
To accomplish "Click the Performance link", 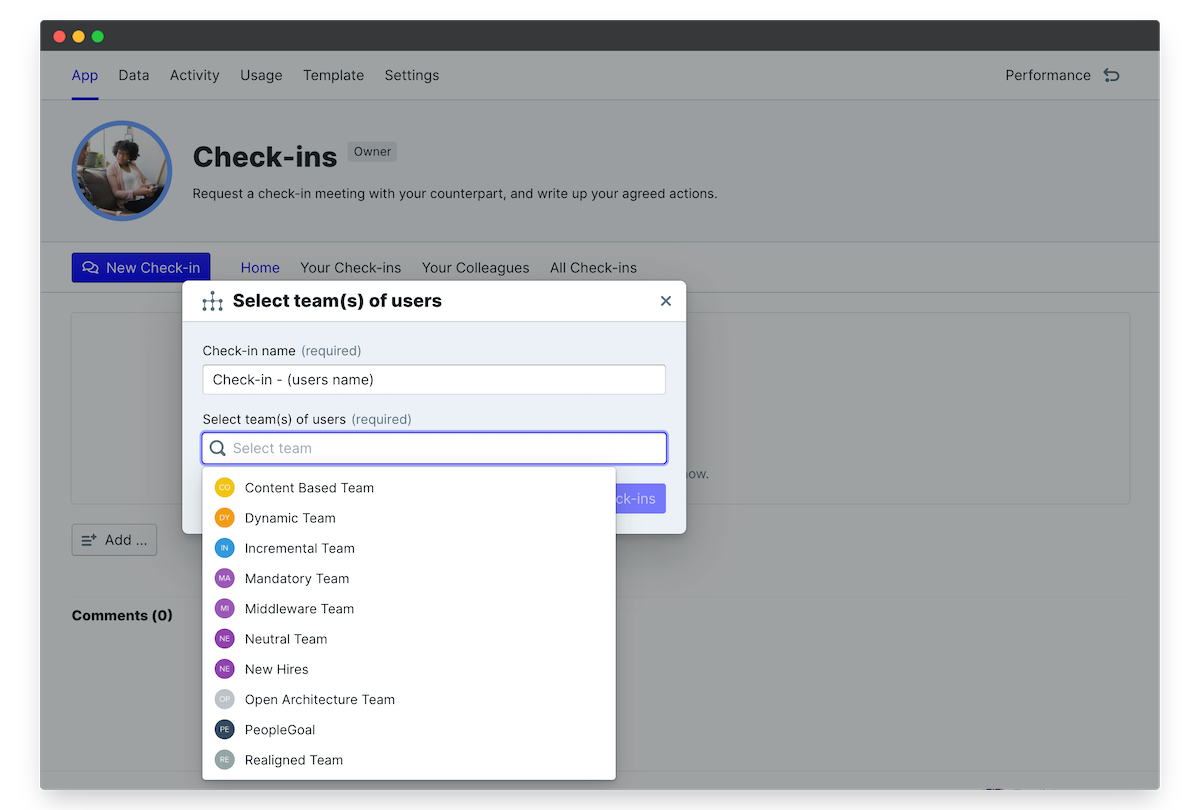I will pyautogui.click(x=1048, y=75).
